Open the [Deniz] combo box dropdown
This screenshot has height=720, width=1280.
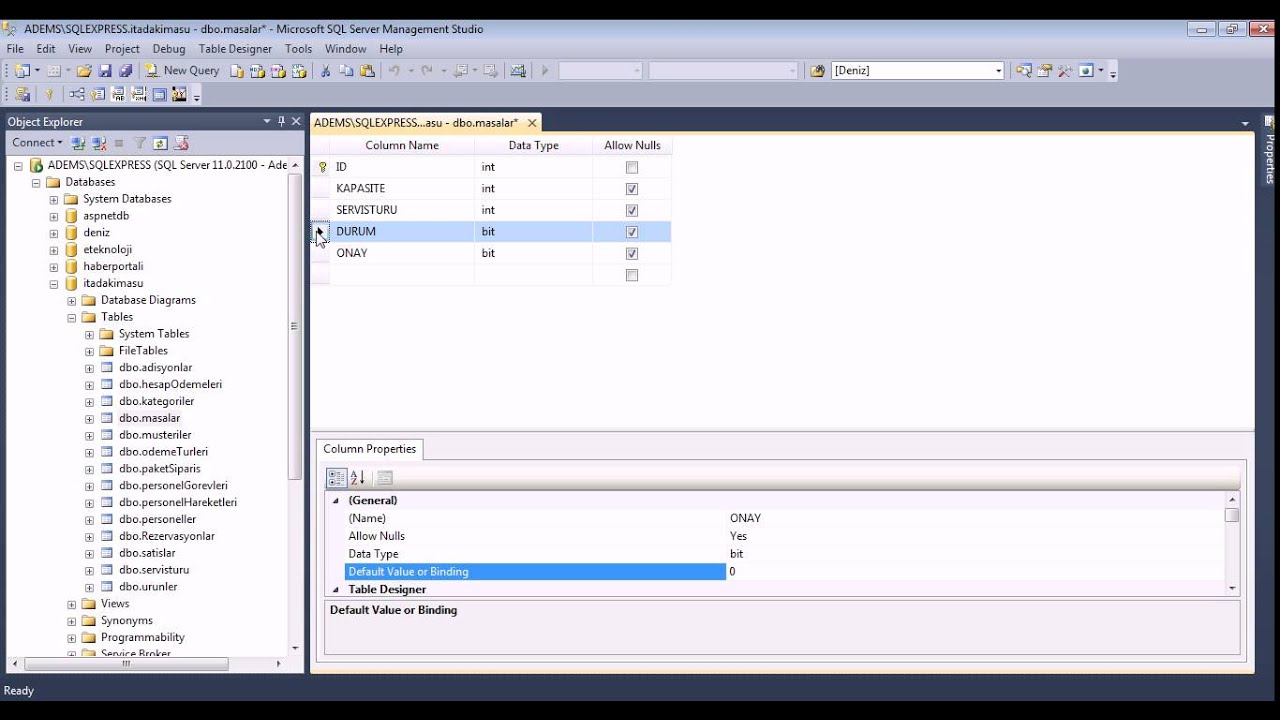click(x=998, y=71)
